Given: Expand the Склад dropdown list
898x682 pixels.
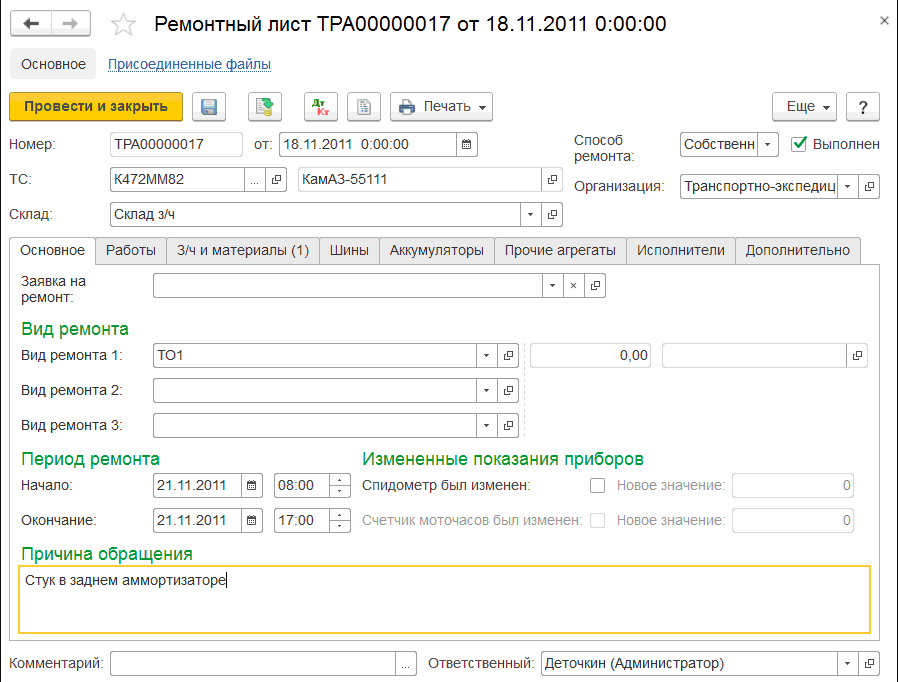Looking at the screenshot, I should tap(530, 214).
